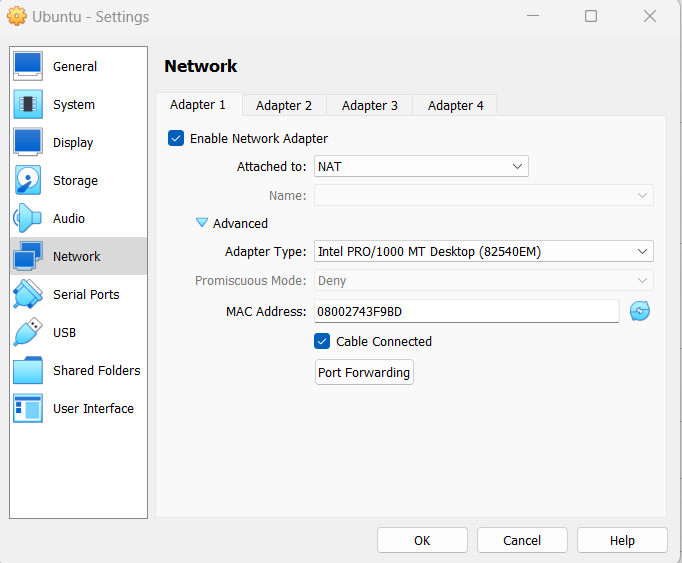The width and height of the screenshot is (682, 563).
Task: Click the Network label in sidebar
Action: tap(77, 257)
